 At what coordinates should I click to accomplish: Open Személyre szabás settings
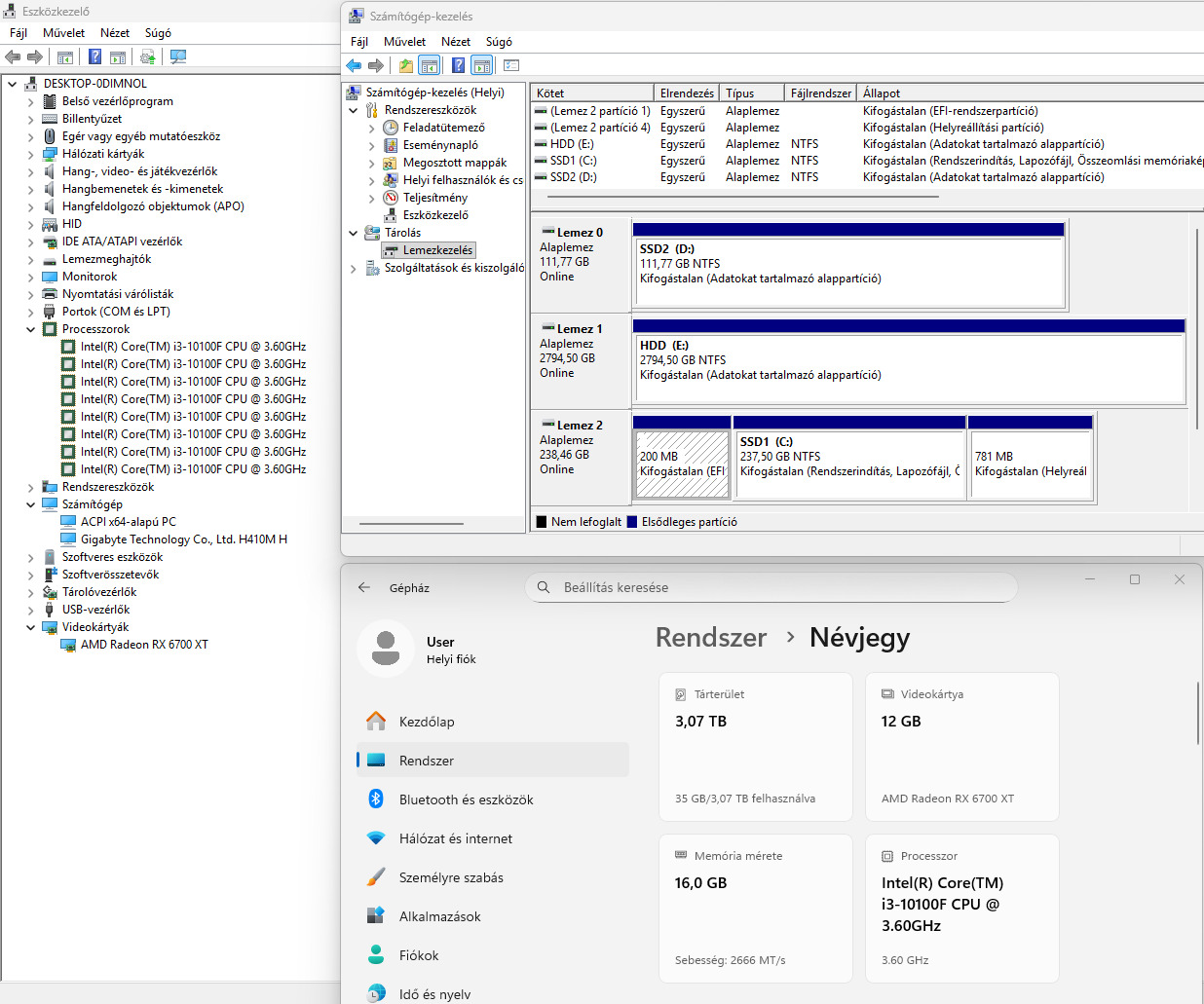click(493, 877)
